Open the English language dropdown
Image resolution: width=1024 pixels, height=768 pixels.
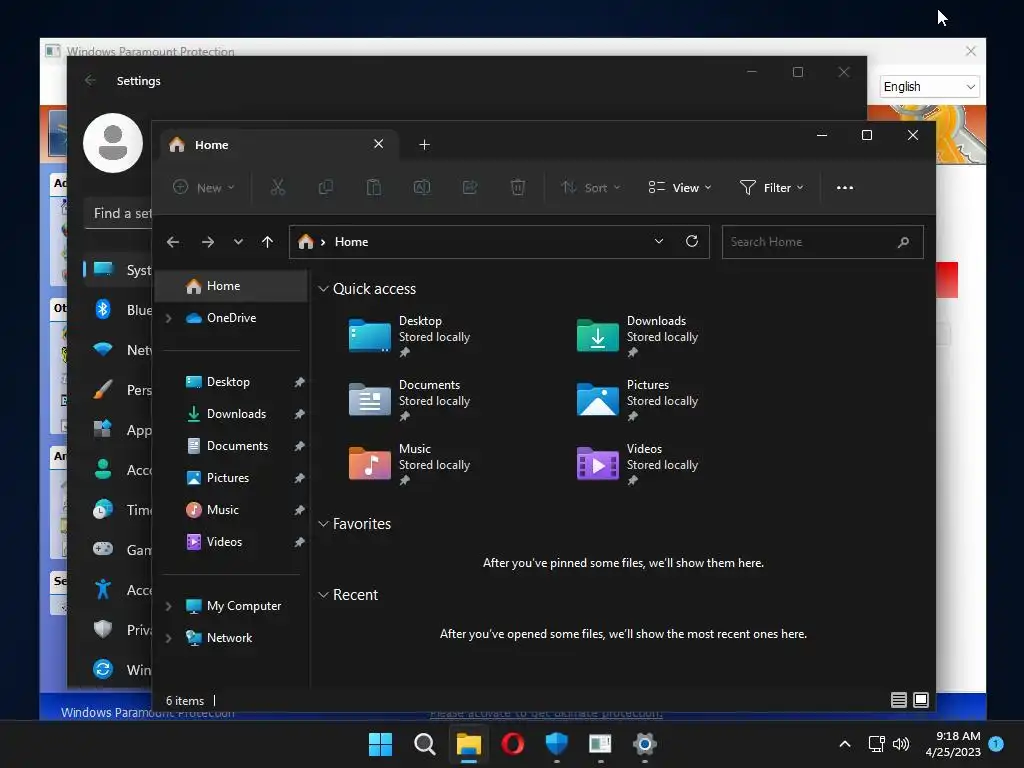(x=929, y=87)
